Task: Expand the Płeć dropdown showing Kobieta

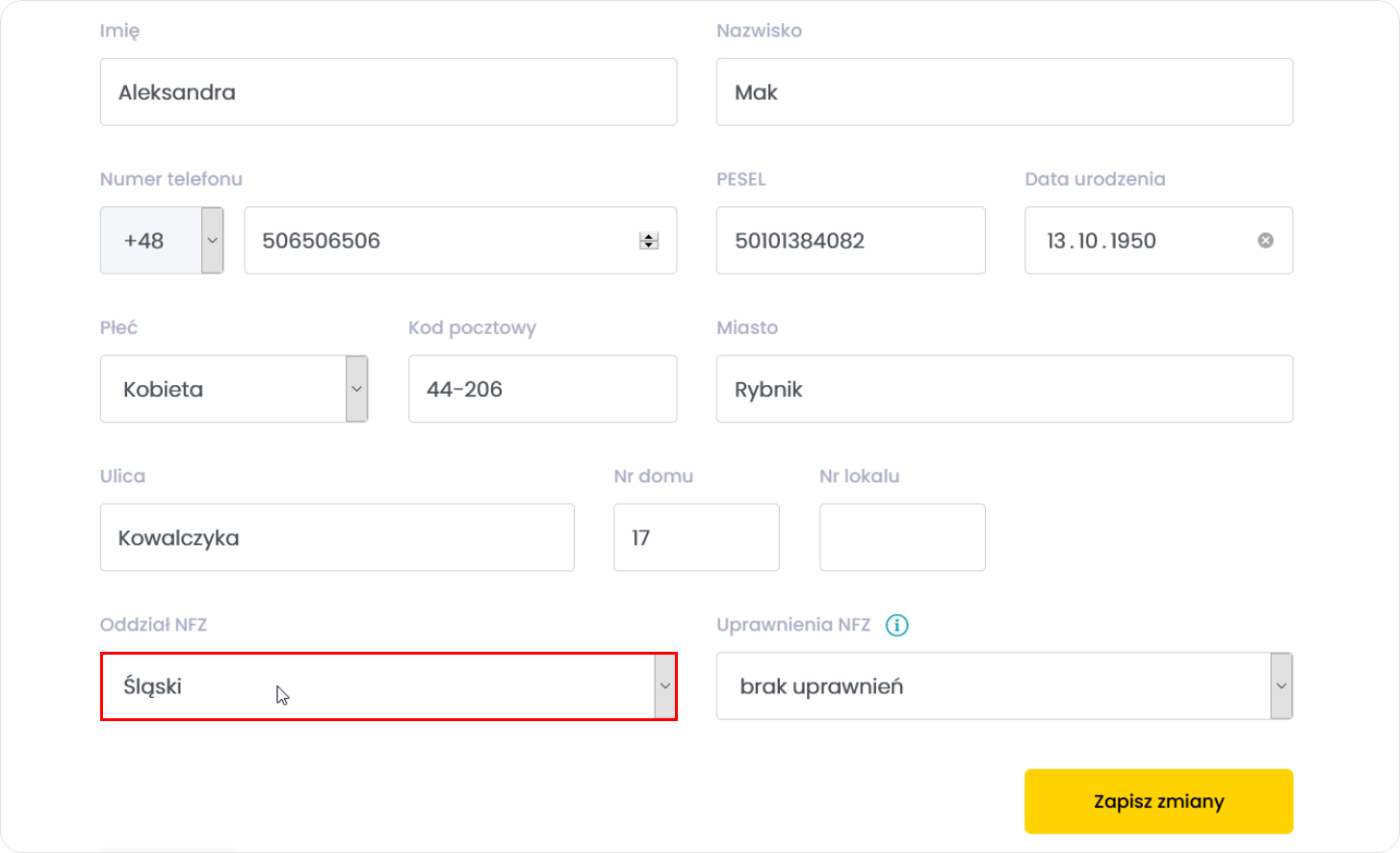Action: pos(234,389)
